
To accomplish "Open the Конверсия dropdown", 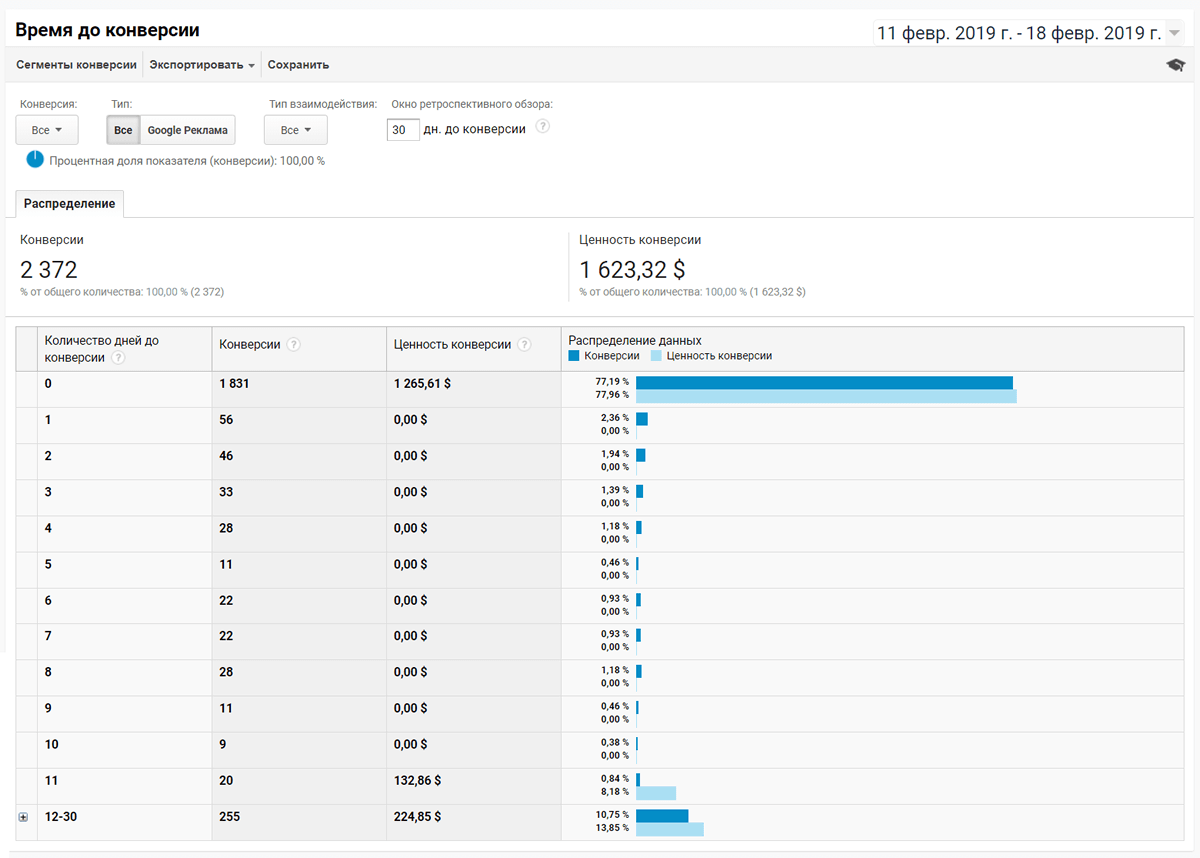I will click(46, 129).
